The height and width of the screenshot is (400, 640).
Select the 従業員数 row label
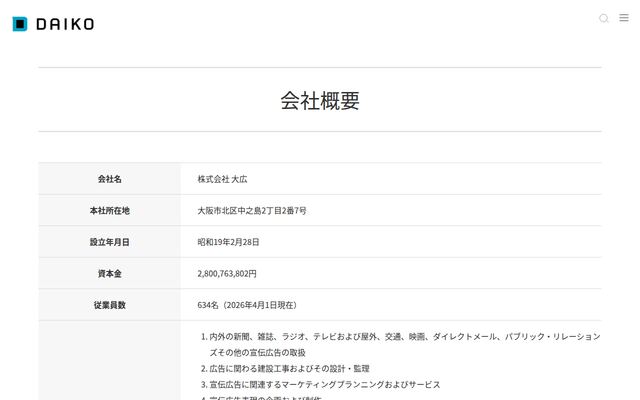pyautogui.click(x=109, y=305)
